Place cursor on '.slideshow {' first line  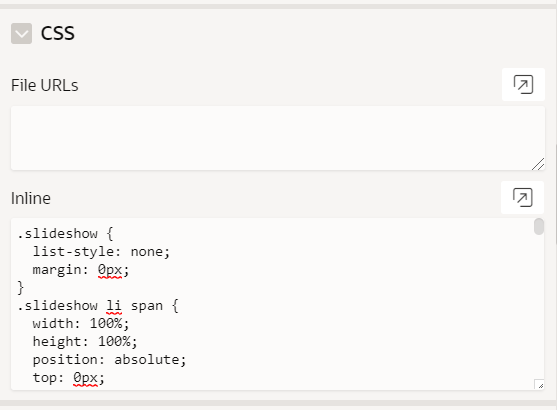[x=65, y=234]
